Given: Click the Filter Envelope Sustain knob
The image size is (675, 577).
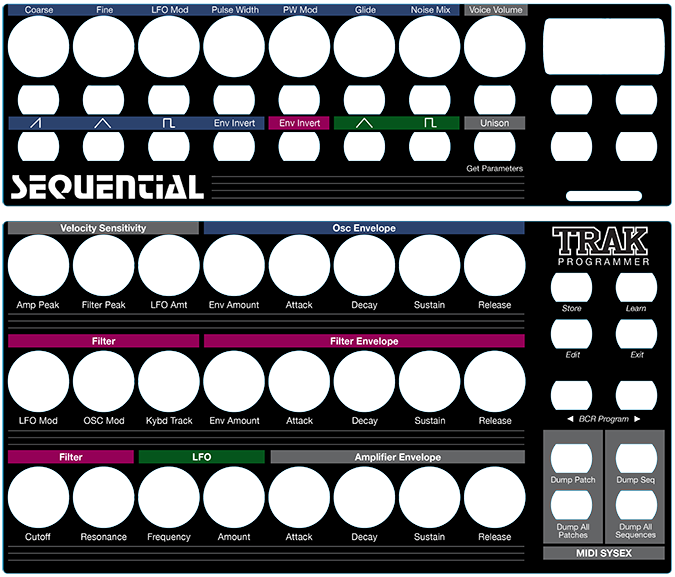Looking at the screenshot, I should coord(430,382).
